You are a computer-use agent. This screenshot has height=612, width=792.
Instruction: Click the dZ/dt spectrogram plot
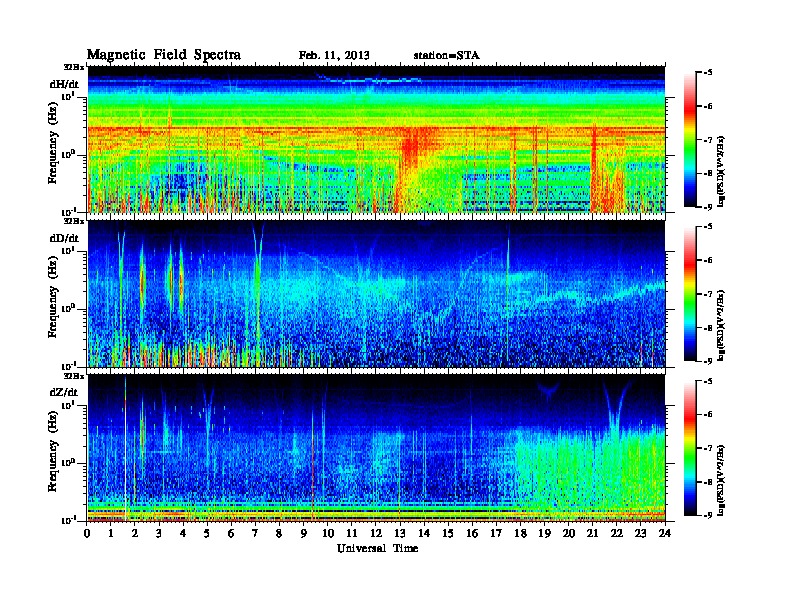[376, 448]
